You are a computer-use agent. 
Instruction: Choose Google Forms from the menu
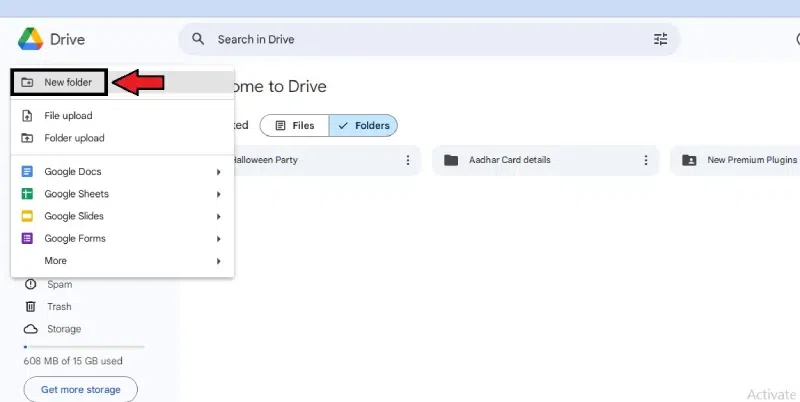122,238
